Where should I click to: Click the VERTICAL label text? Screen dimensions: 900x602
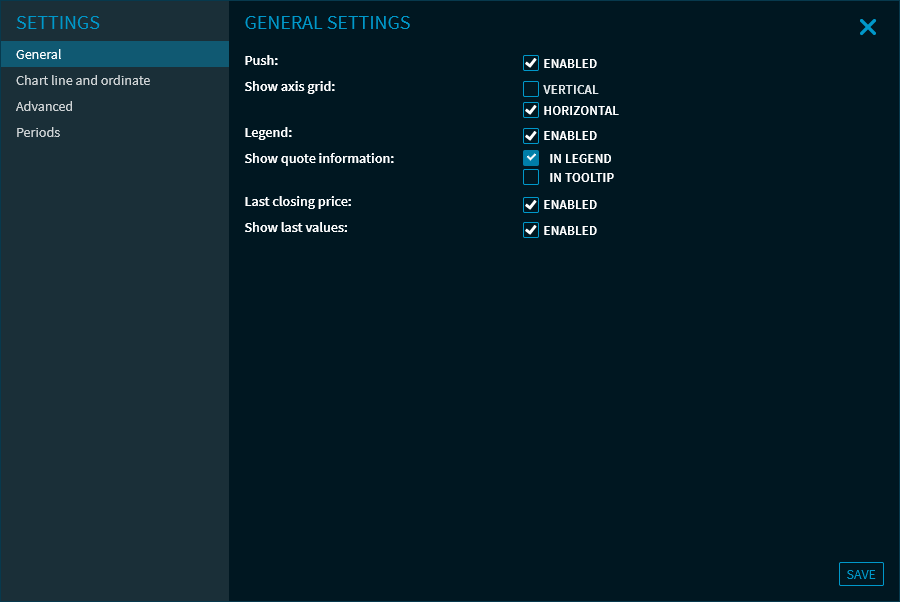571,90
